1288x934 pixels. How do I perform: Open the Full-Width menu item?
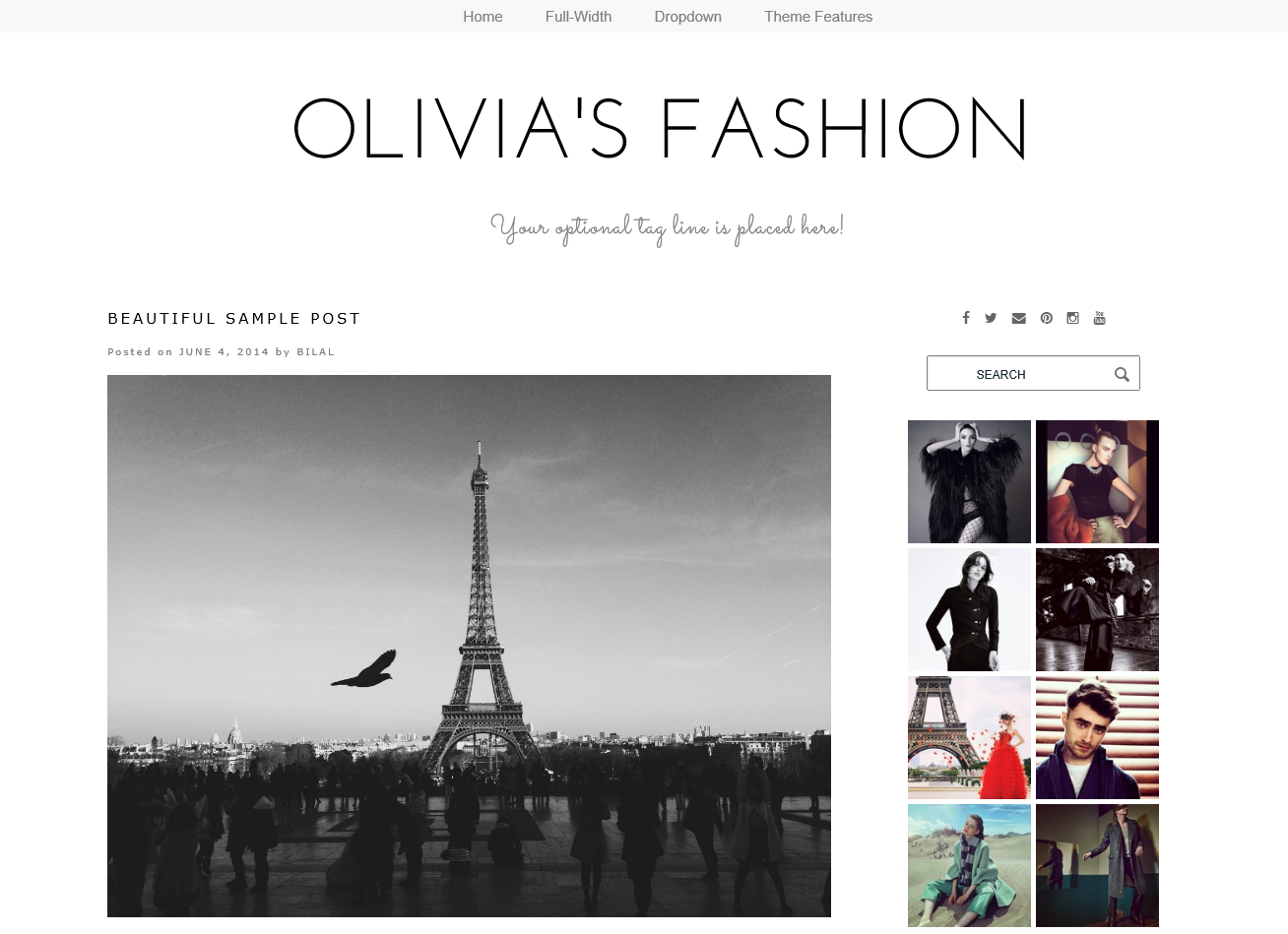point(578,17)
